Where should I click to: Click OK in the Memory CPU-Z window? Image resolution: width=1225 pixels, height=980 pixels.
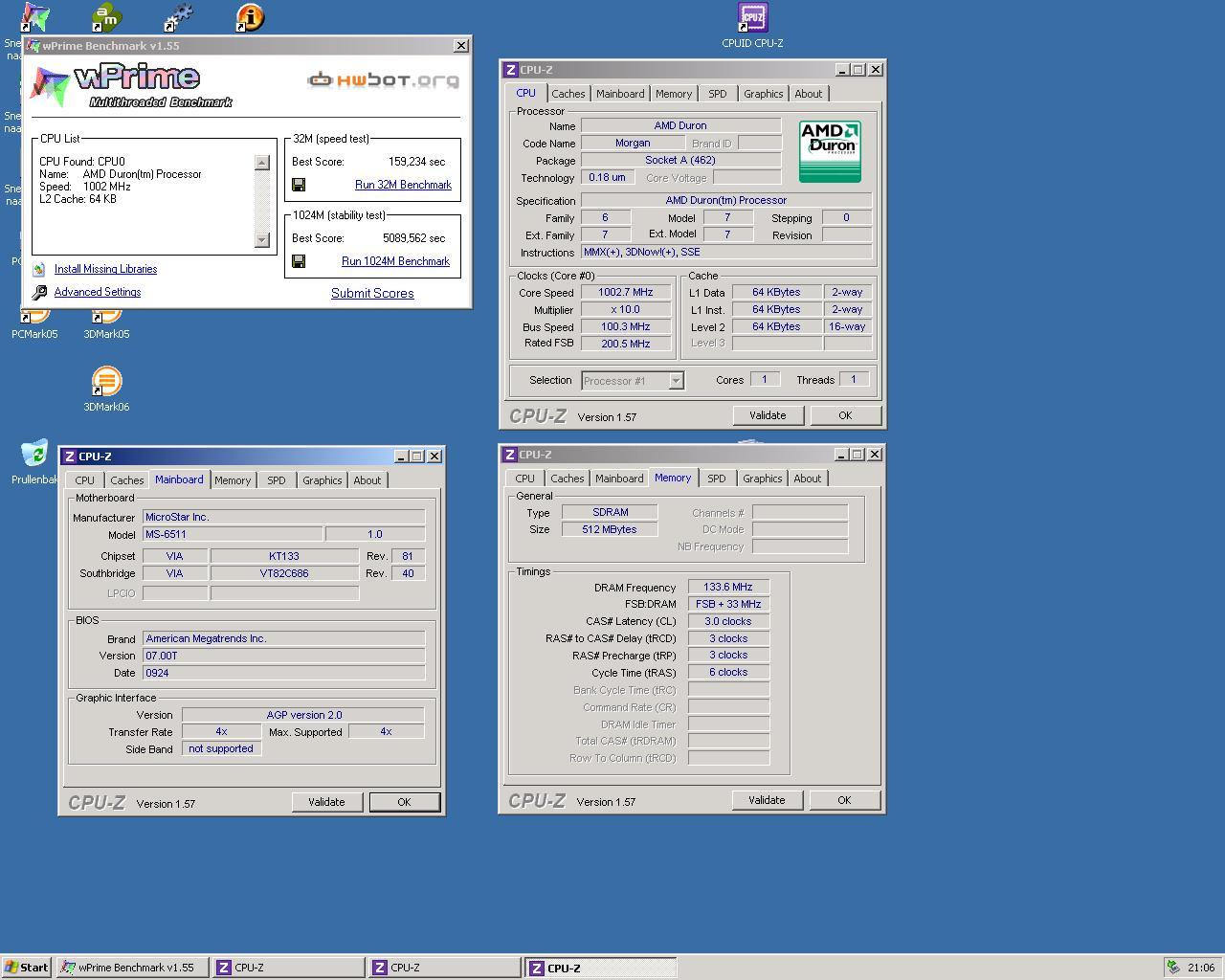(844, 800)
